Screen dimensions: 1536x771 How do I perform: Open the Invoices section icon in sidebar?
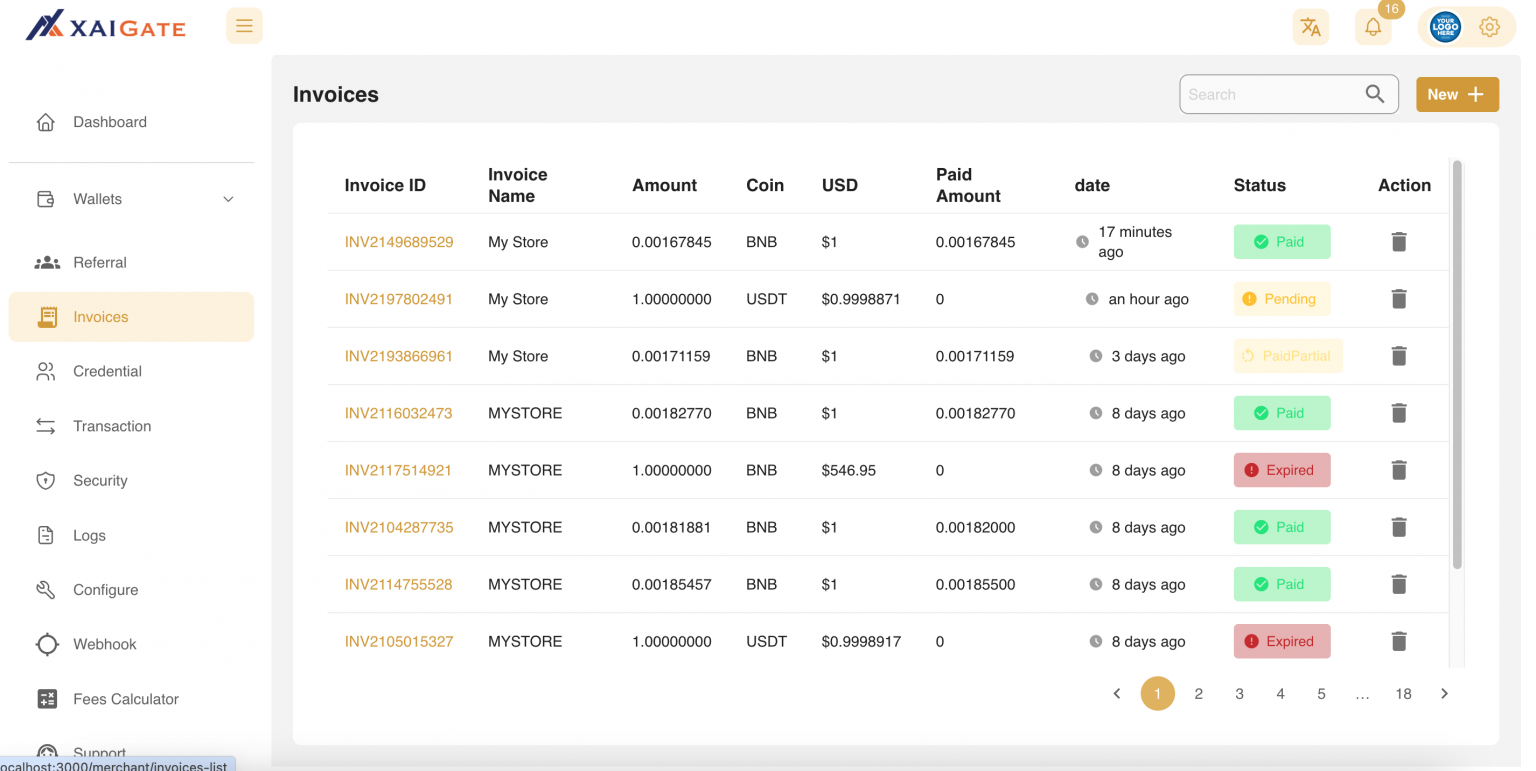point(45,316)
